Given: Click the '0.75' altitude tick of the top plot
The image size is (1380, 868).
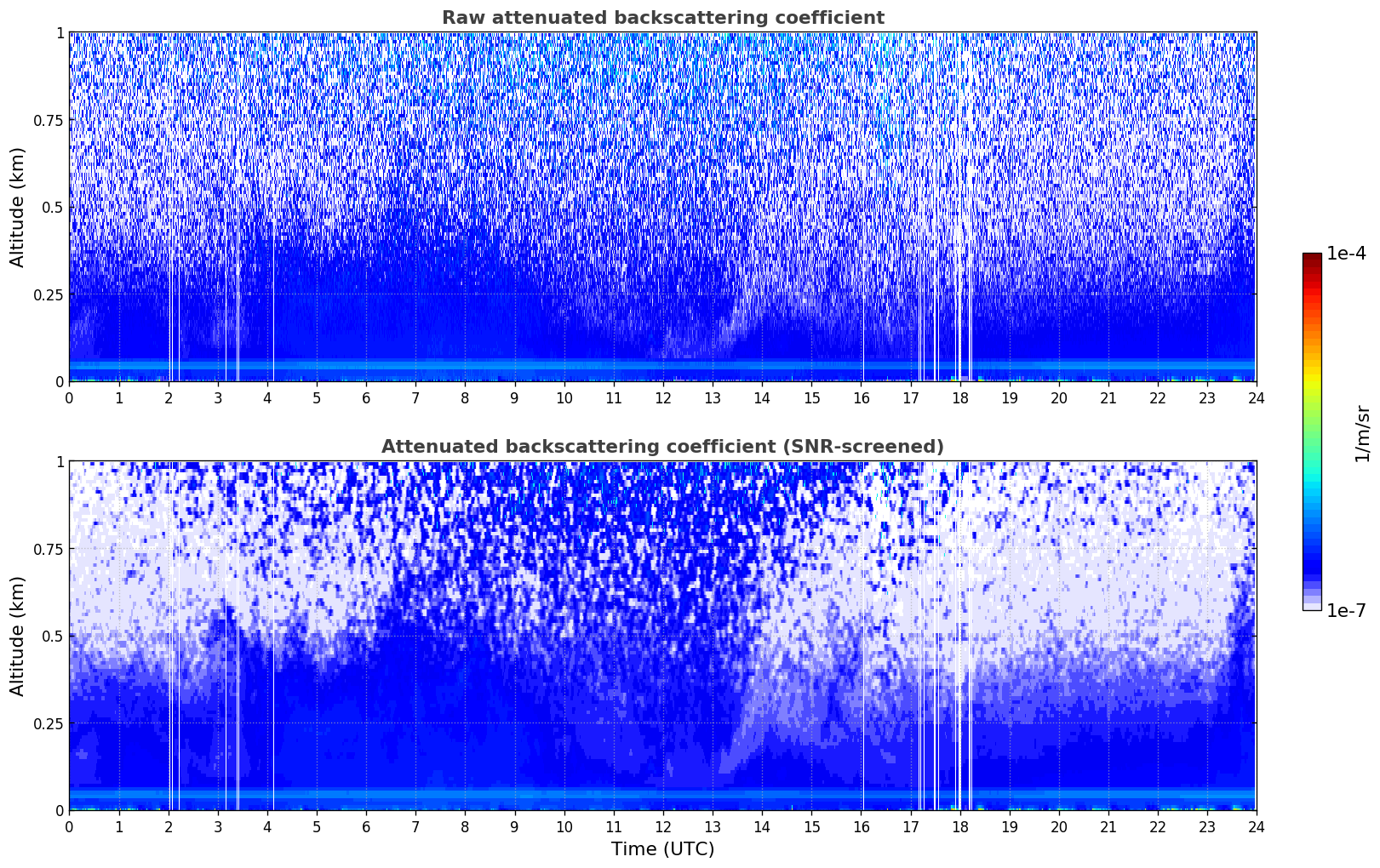Looking at the screenshot, I should (x=49, y=120).
